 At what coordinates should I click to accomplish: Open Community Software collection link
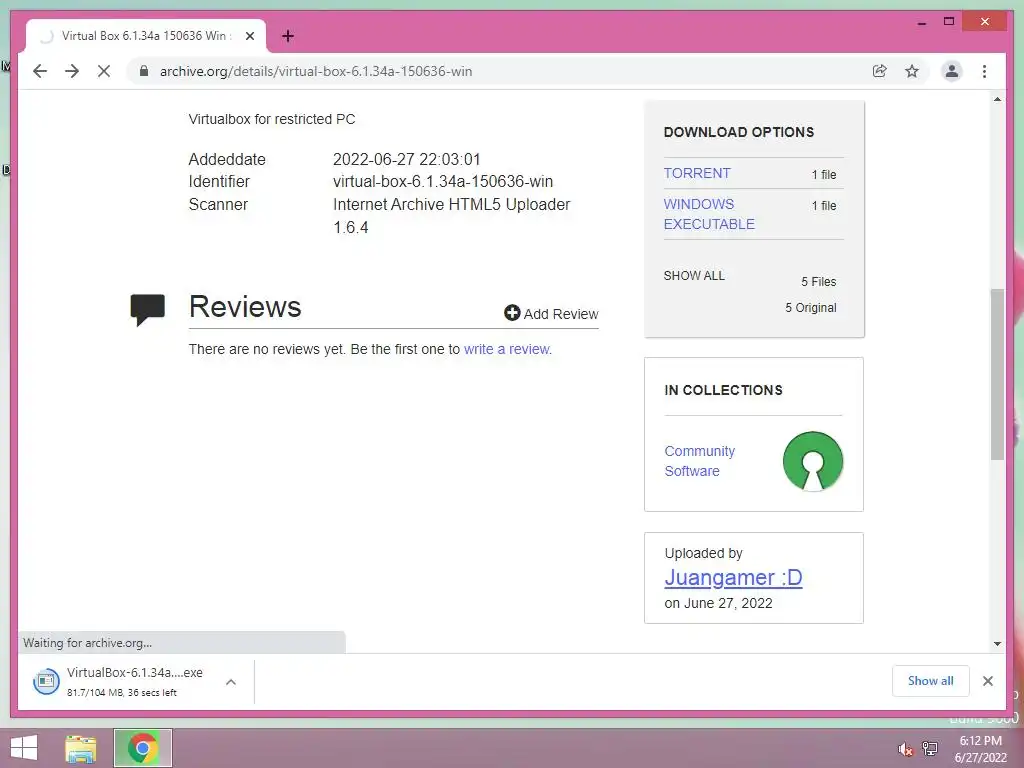(x=699, y=461)
